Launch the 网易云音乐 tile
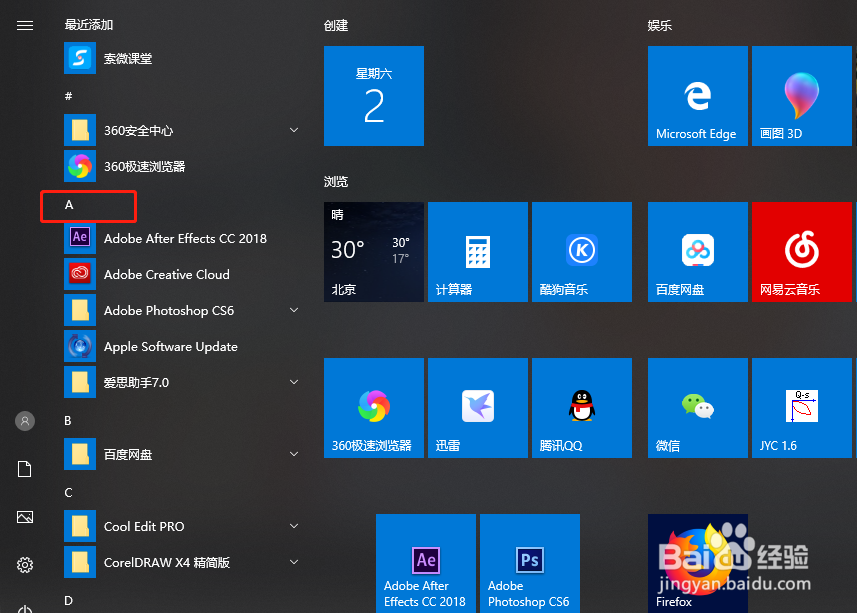 802,252
